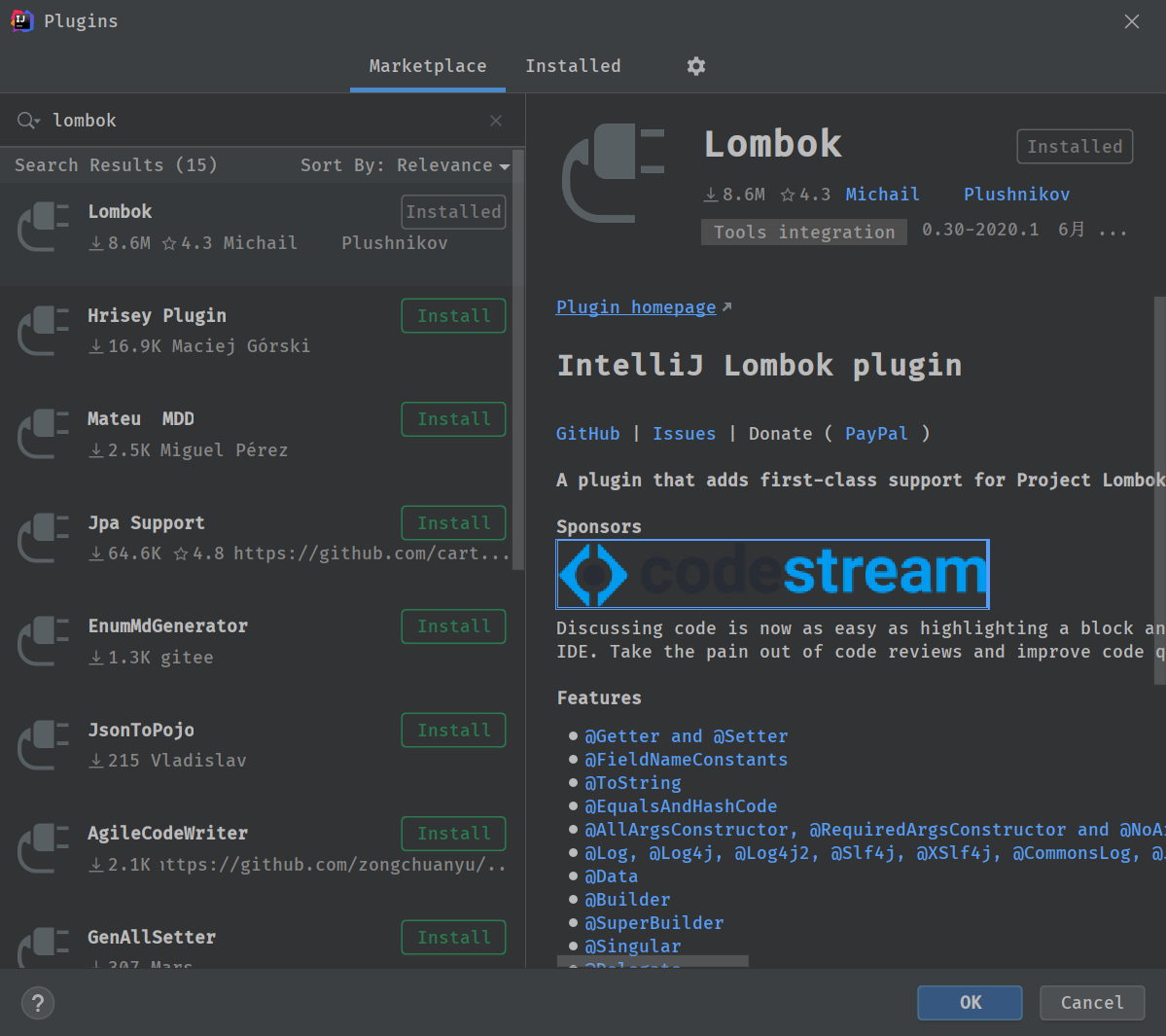The height and width of the screenshot is (1036, 1166).
Task: Click the Jpa Support plugin icon
Action: 44,538
